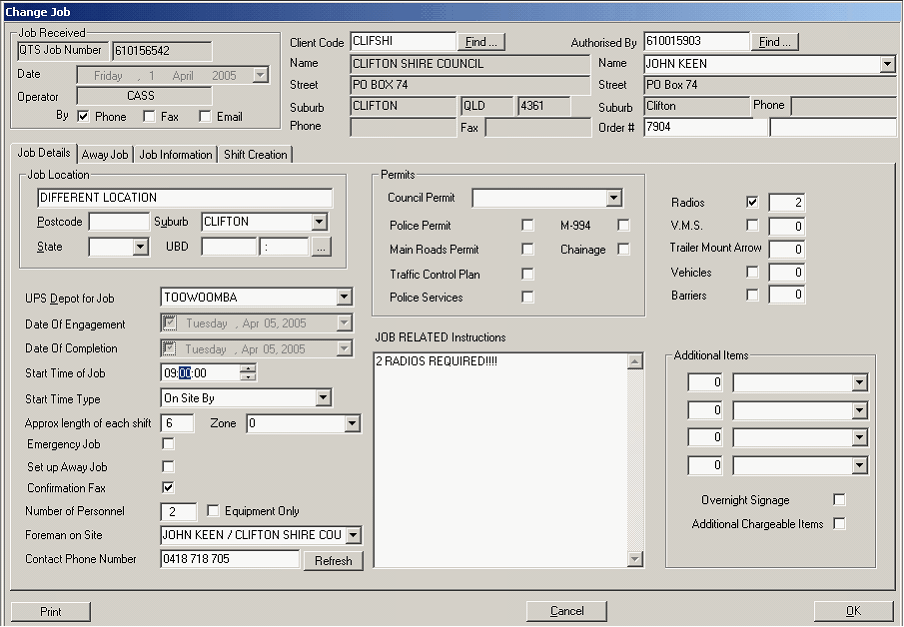Enable the Overnight Signage checkbox
Viewport: 904px width, 627px height.
point(839,500)
